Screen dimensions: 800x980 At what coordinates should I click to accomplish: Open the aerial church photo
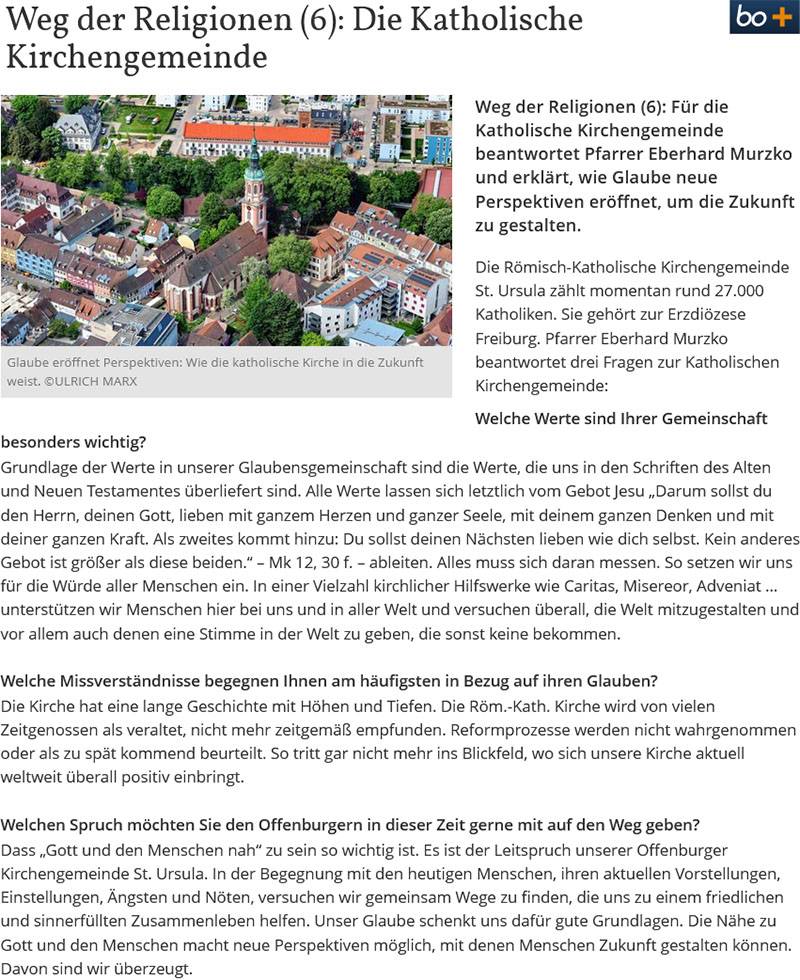pyautogui.click(x=226, y=220)
